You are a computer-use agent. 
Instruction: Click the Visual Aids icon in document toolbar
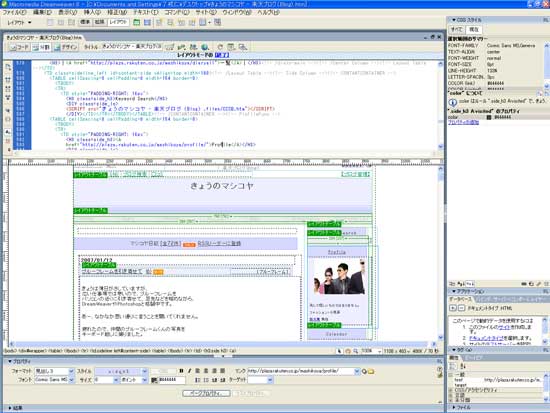point(243,47)
